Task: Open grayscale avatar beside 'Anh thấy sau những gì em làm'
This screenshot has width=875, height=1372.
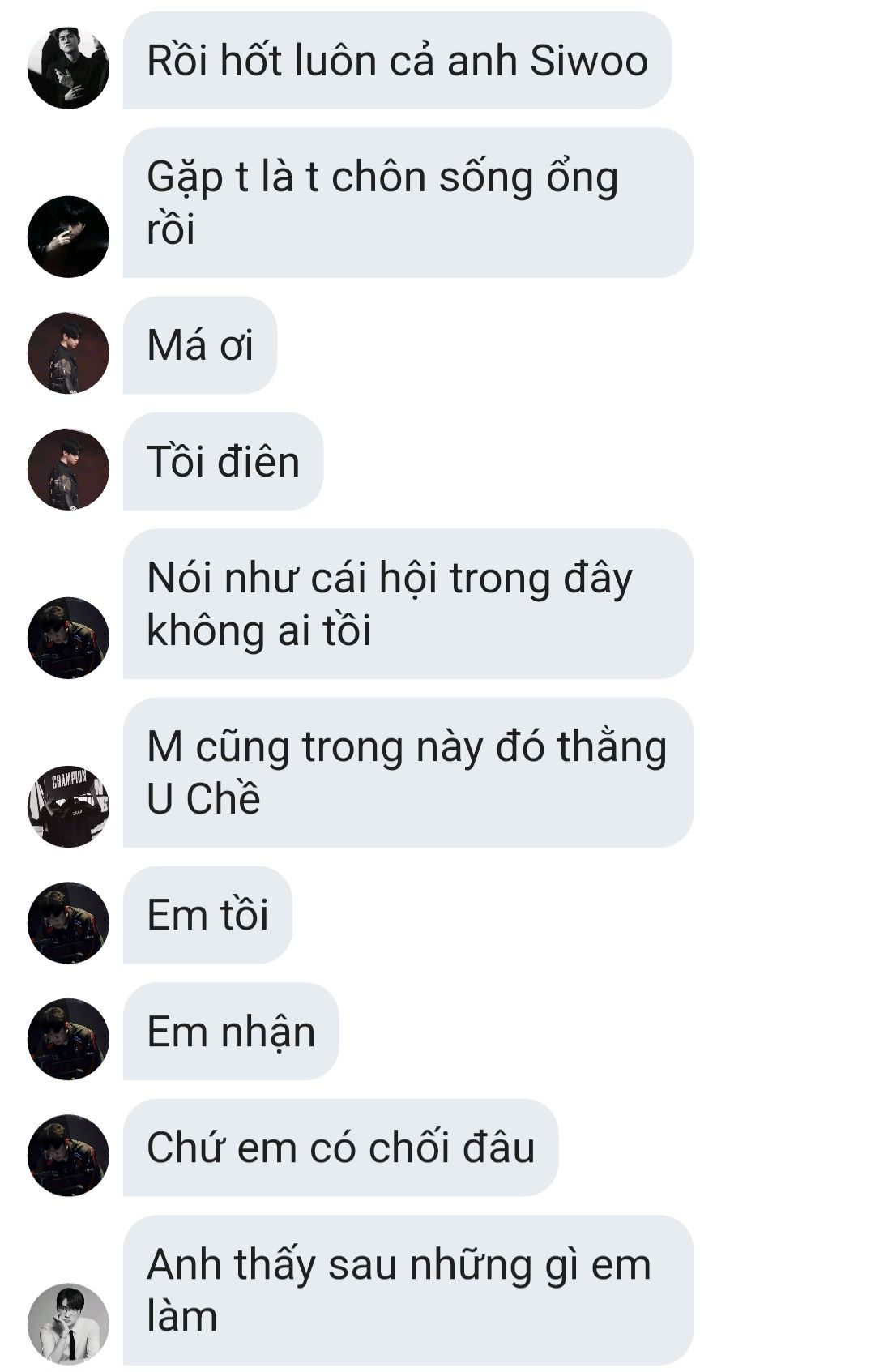Action: click(x=68, y=1324)
